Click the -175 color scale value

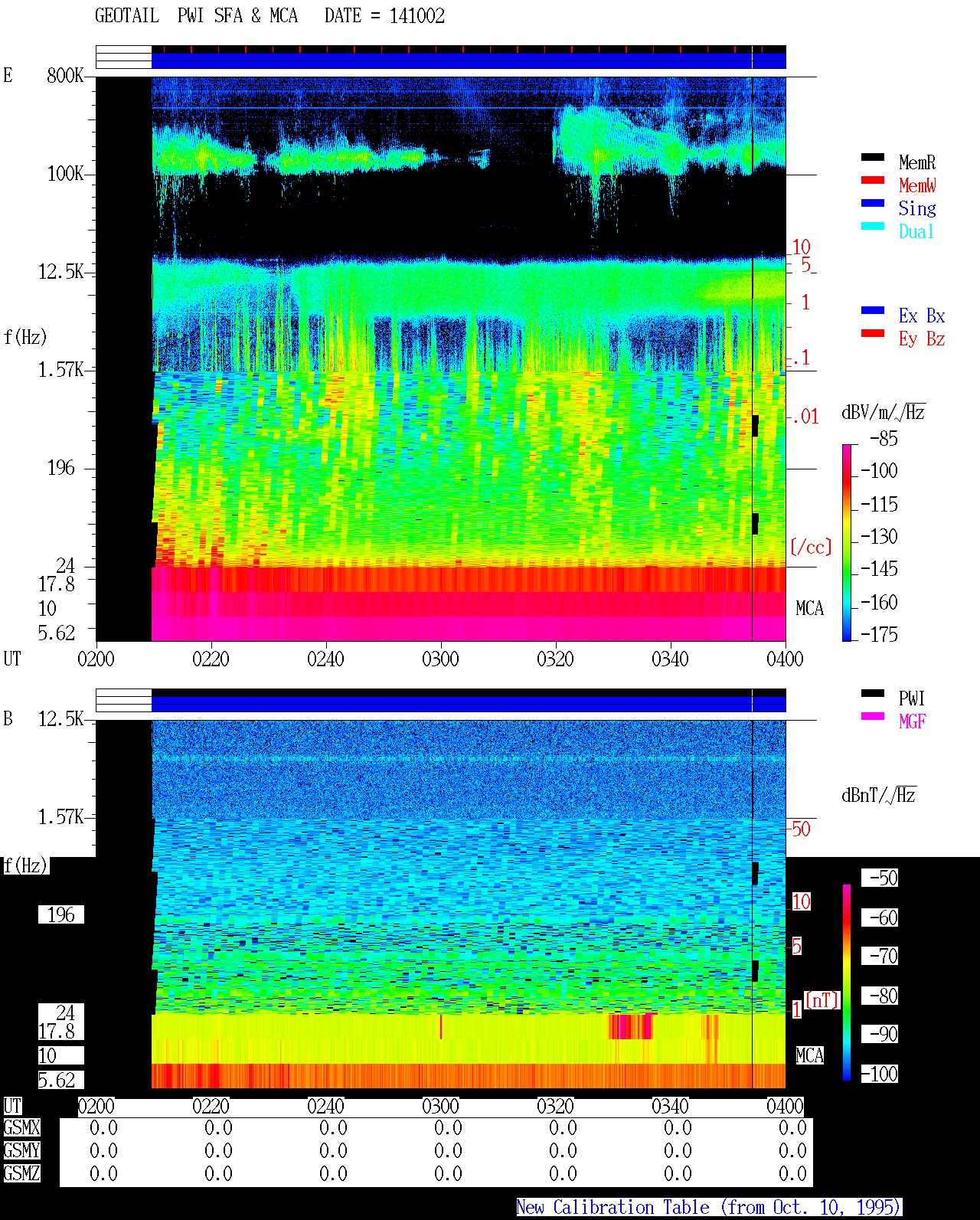(x=879, y=634)
